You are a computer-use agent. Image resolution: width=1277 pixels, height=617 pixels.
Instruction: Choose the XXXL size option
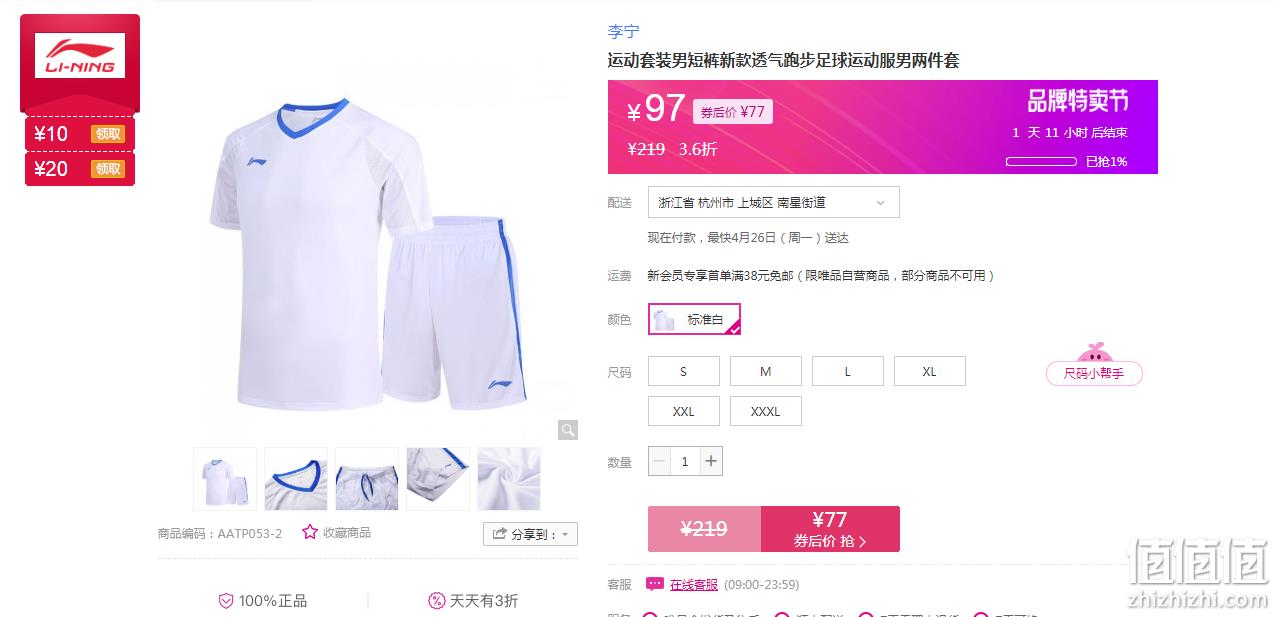[766, 411]
